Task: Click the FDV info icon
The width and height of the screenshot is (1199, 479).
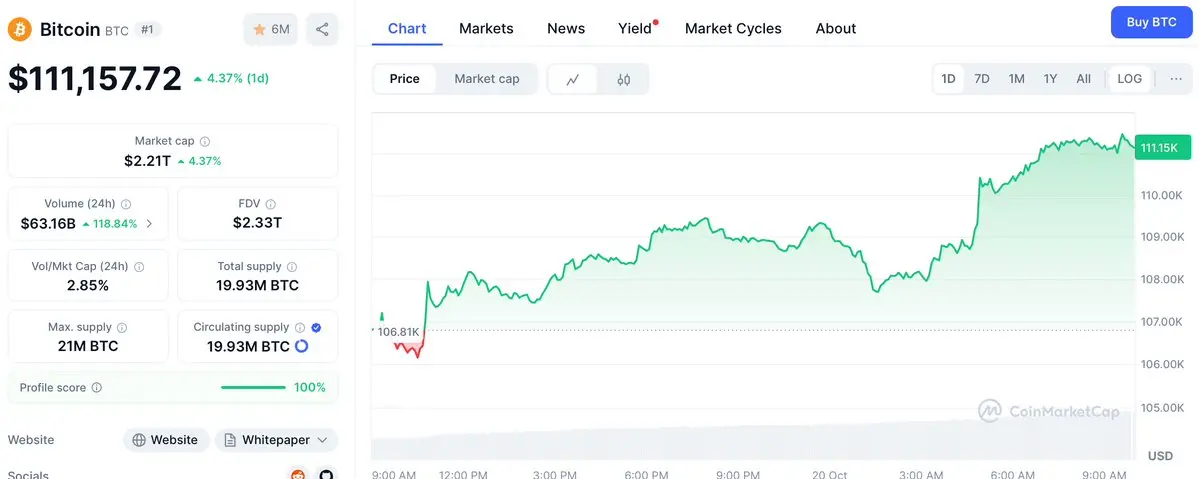Action: 271,204
